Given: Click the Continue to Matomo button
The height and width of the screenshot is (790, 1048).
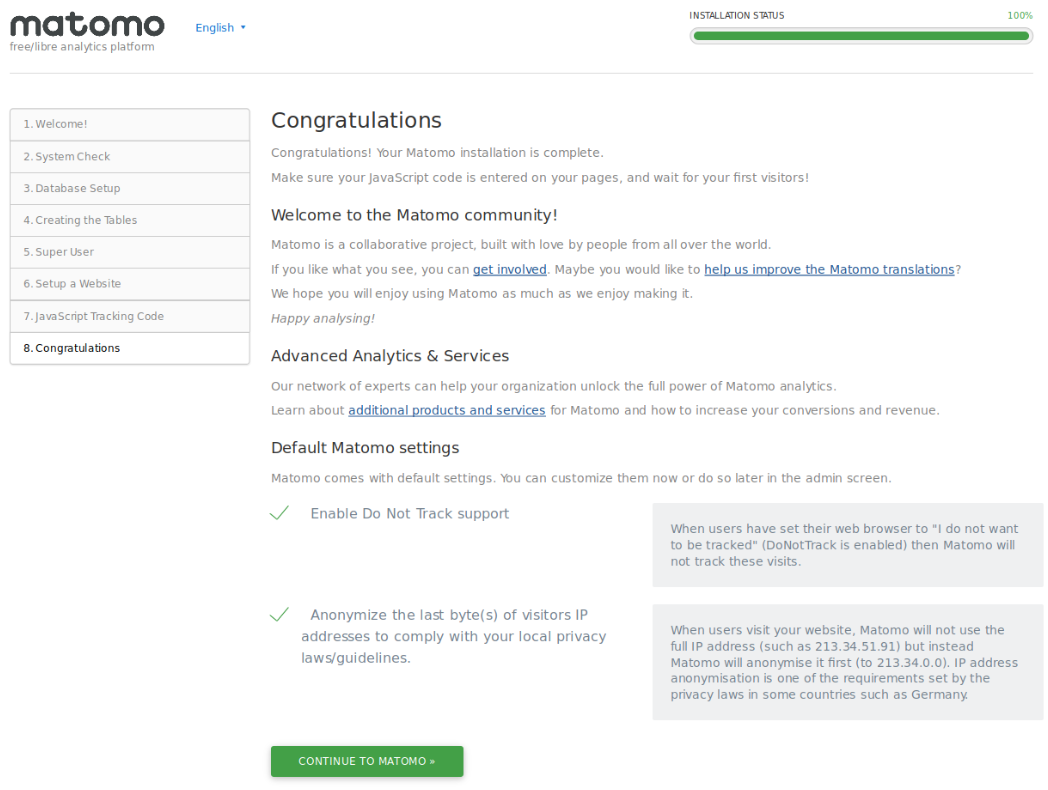Looking at the screenshot, I should click(x=367, y=761).
